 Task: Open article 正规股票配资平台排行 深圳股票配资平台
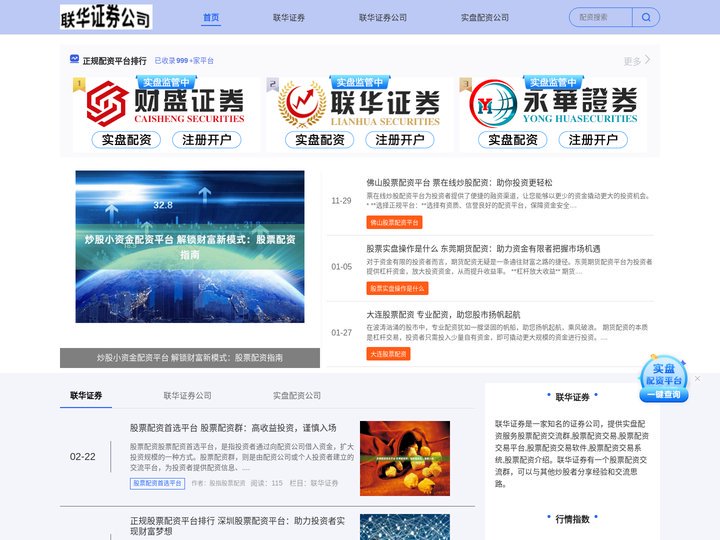237,526
